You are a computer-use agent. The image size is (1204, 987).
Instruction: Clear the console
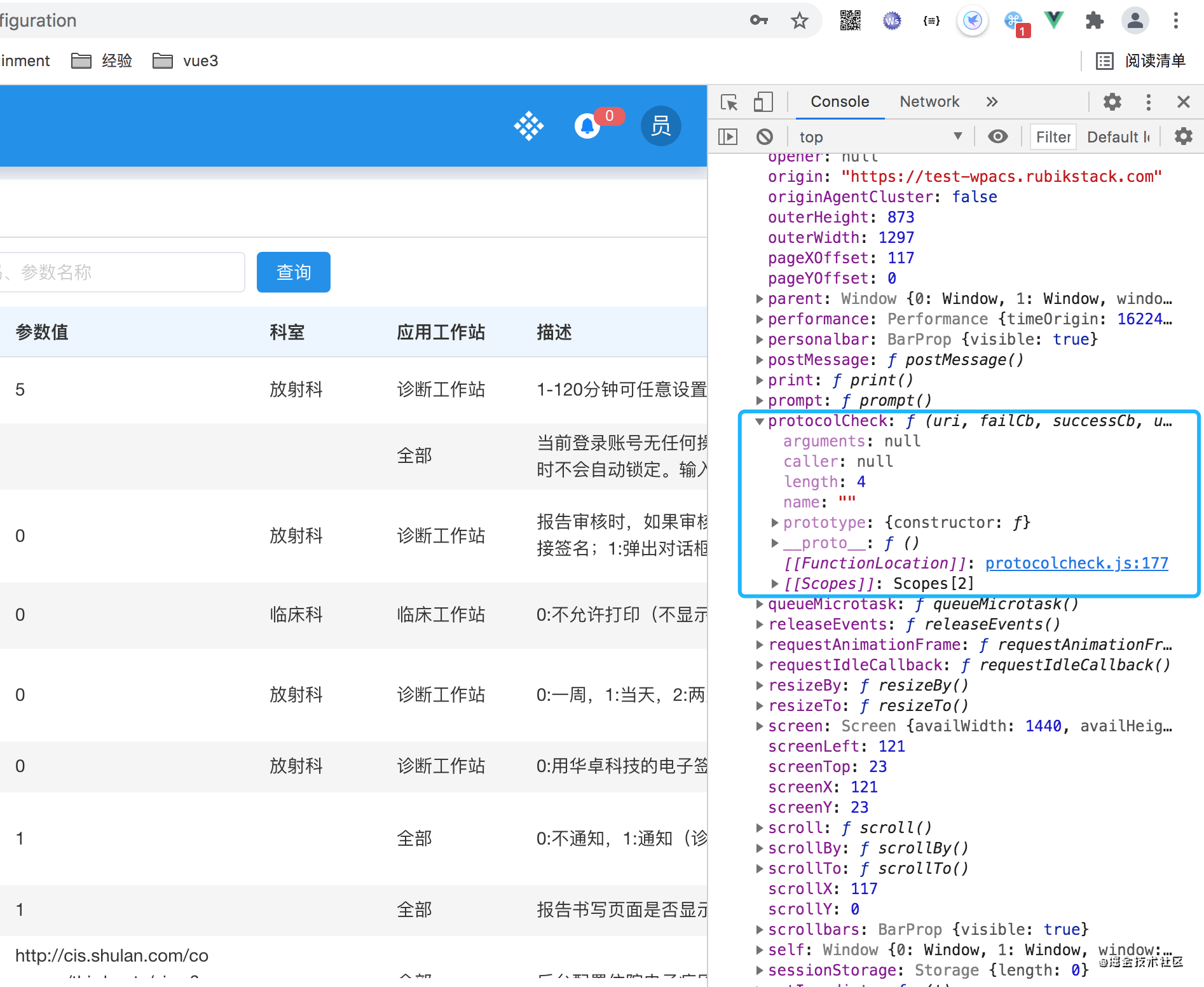coord(765,137)
